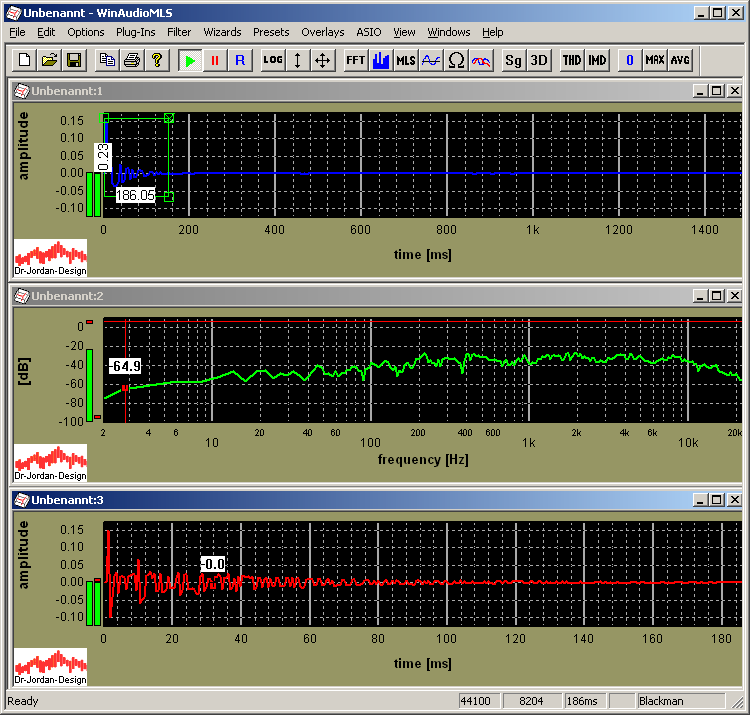Click the 3D plot toolbar button
Viewport: 750px width, 715px height.
pyautogui.click(x=538, y=60)
